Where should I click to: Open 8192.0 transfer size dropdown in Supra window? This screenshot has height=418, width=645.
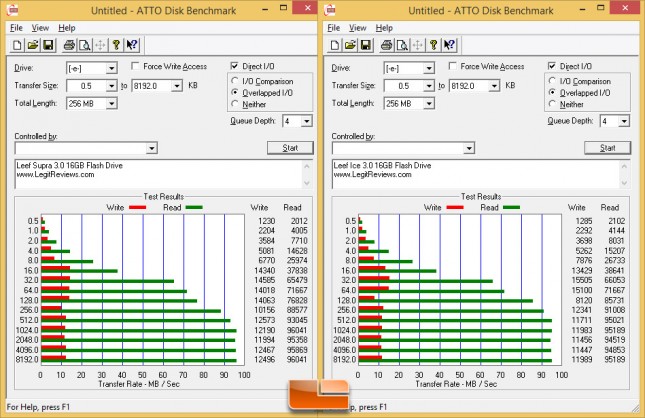pos(177,86)
